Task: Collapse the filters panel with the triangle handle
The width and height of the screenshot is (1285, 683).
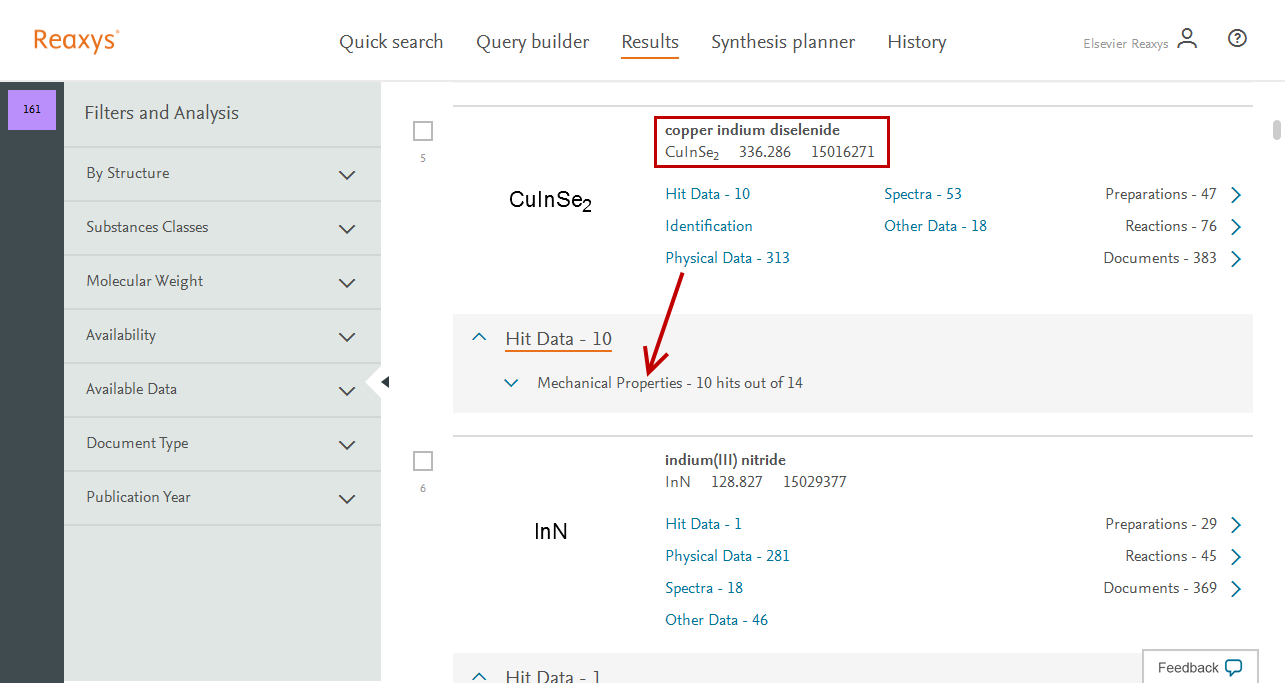Action: [384, 382]
